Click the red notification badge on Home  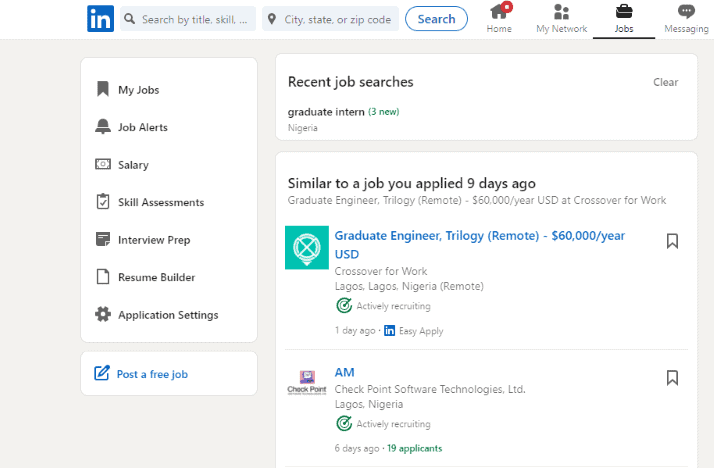[507, 6]
